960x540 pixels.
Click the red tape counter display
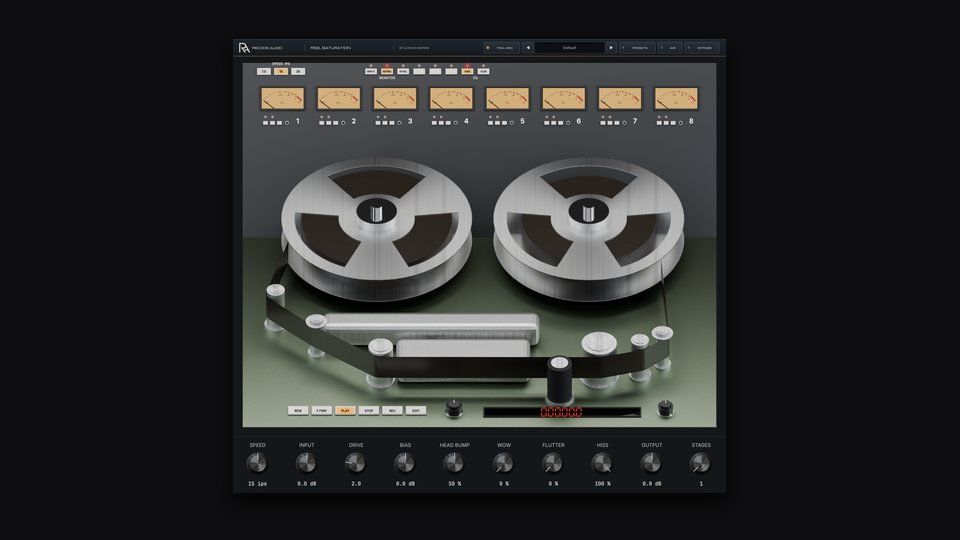(561, 412)
